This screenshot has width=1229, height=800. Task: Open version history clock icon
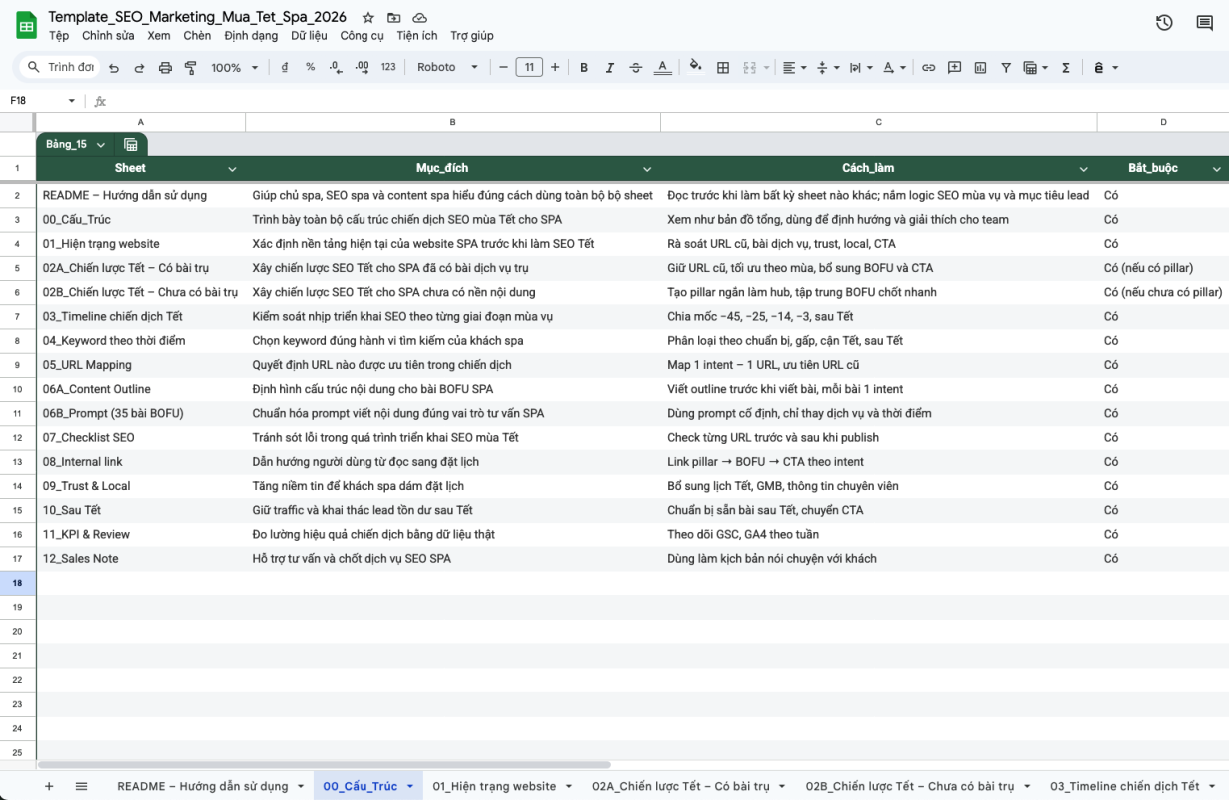coord(1164,23)
